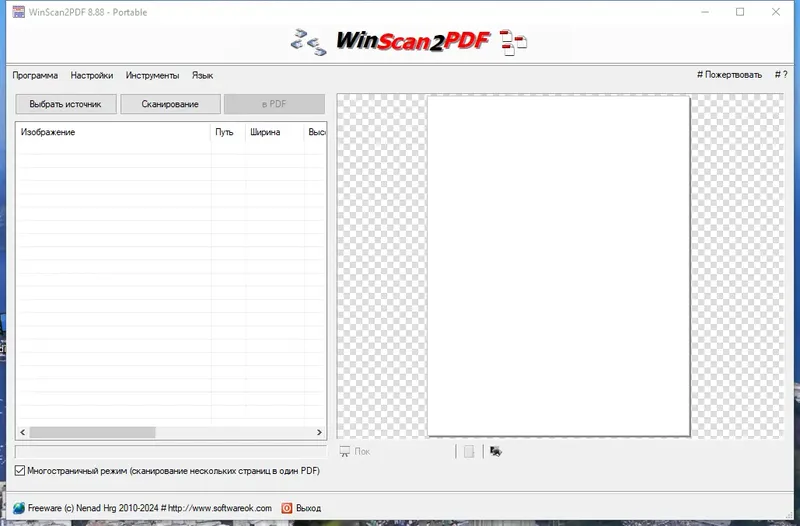Open the Программа menu
This screenshot has width=800, height=526.
[35, 76]
